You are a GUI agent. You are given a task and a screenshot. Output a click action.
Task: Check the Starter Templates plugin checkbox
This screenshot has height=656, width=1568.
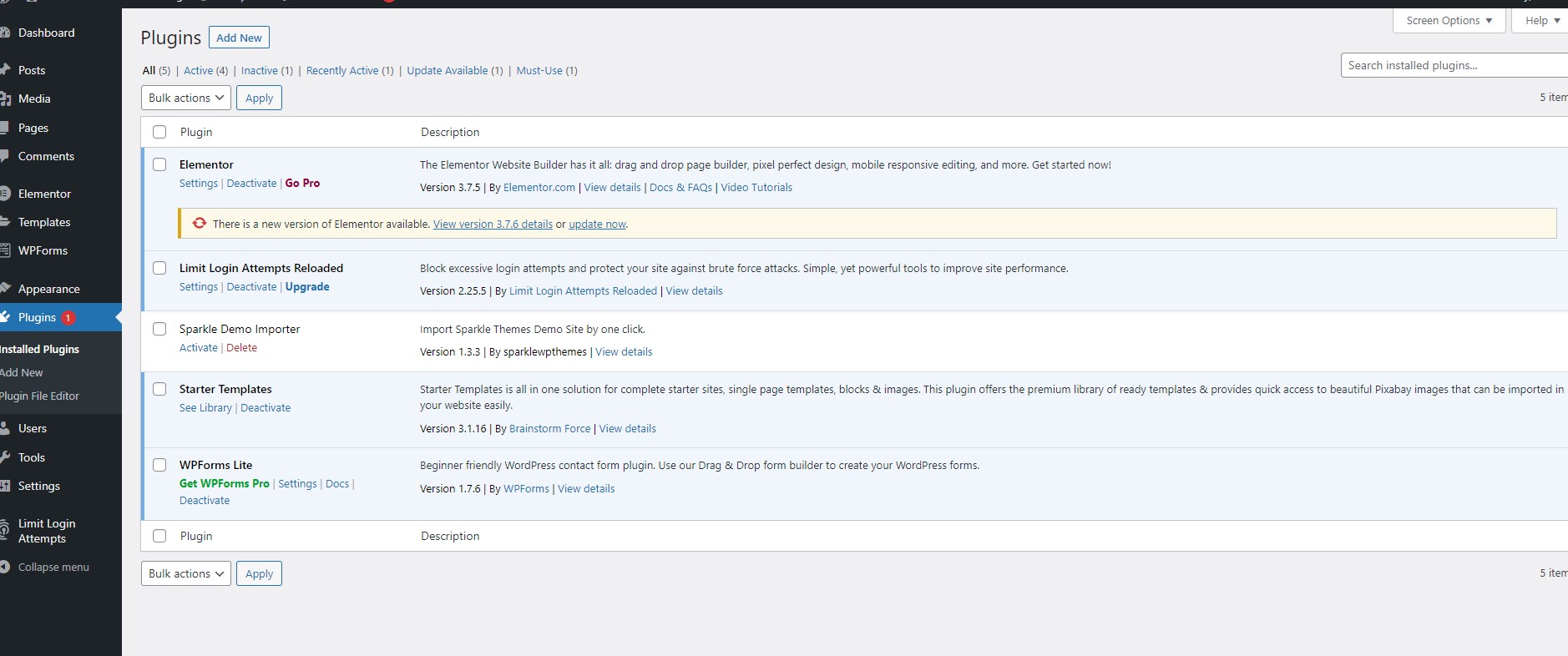pyautogui.click(x=159, y=389)
